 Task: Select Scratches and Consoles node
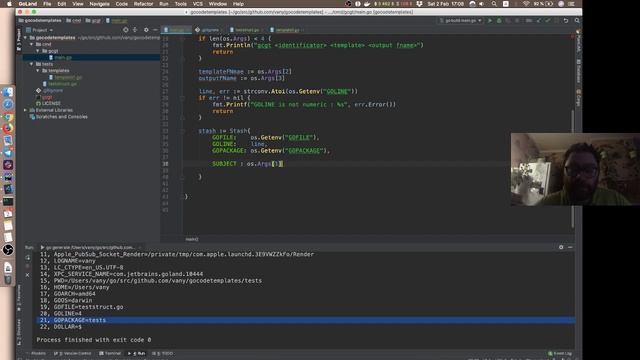pyautogui.click(x=62, y=117)
